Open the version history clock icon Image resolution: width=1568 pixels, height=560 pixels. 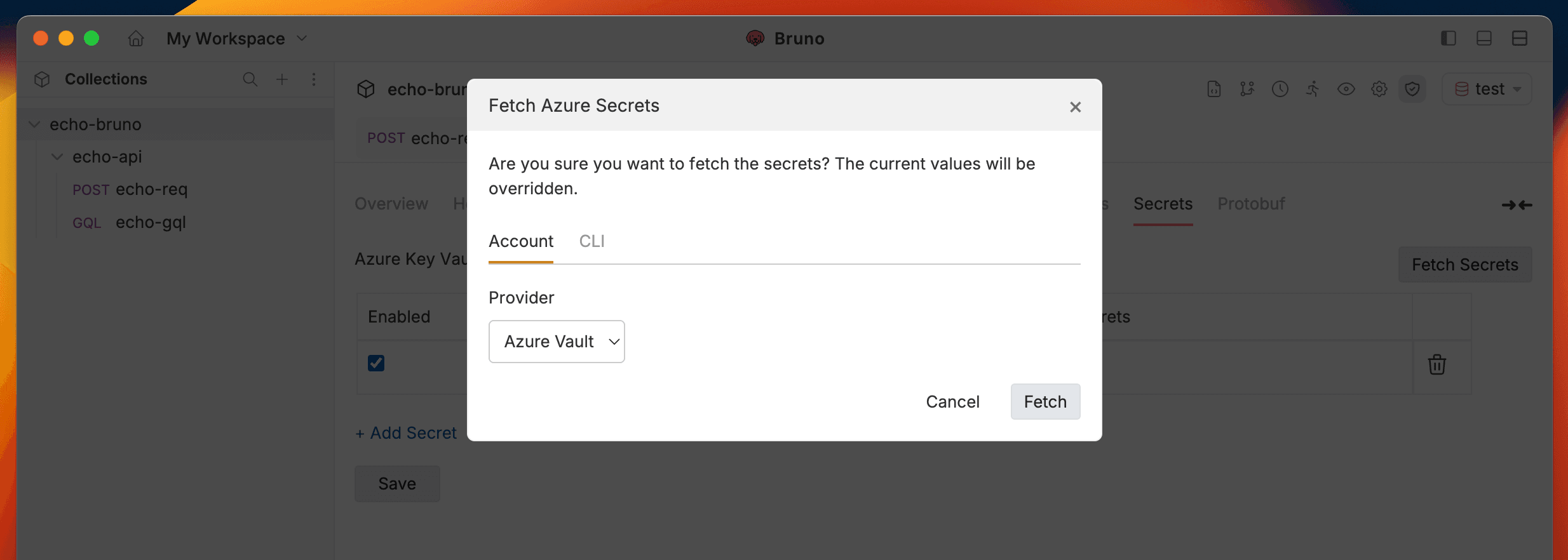[1280, 89]
